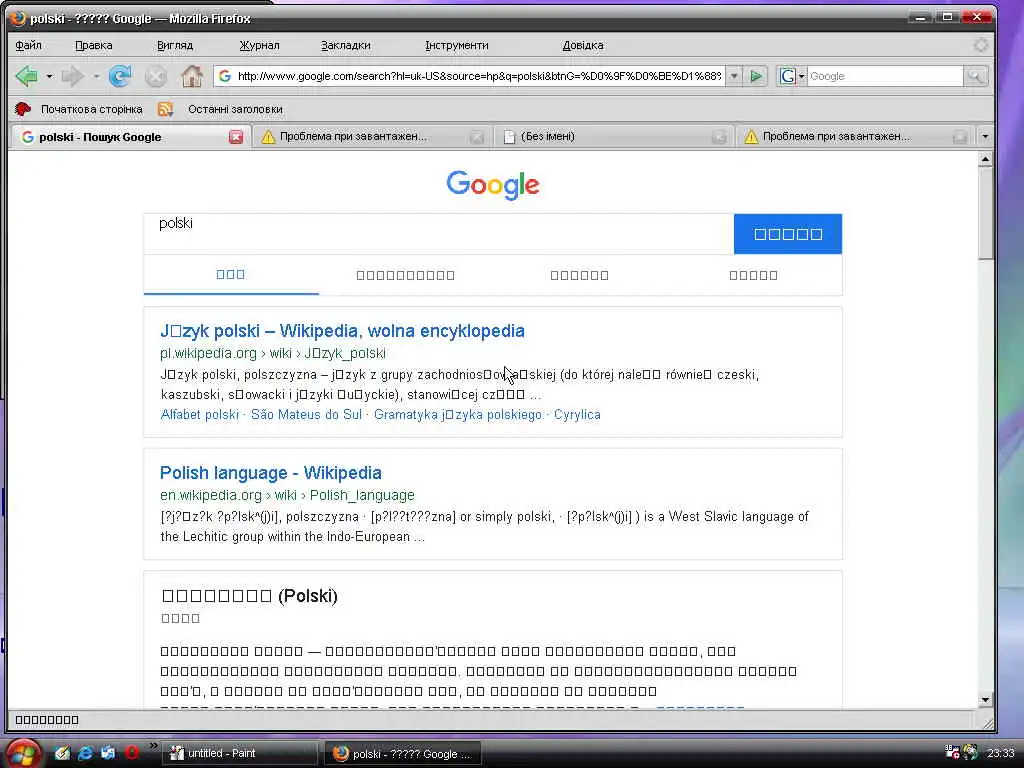1024x768 pixels.
Task: Select the fourth search category tab
Action: (753, 275)
